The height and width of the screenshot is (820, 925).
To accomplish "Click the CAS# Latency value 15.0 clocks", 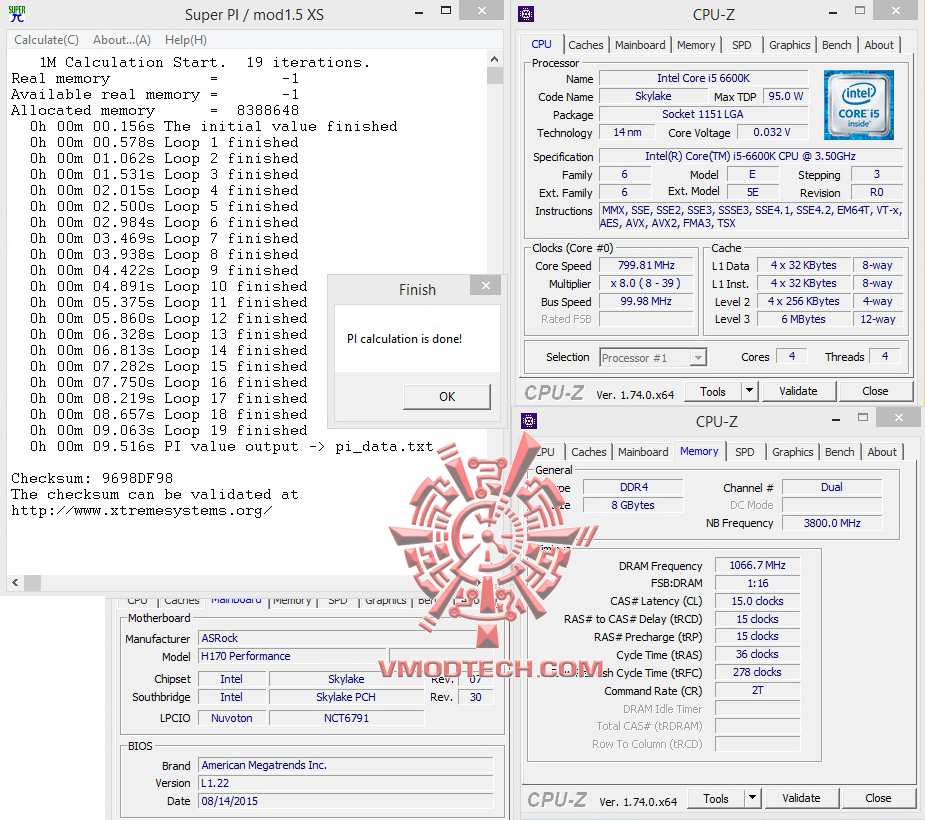I will click(x=757, y=601).
